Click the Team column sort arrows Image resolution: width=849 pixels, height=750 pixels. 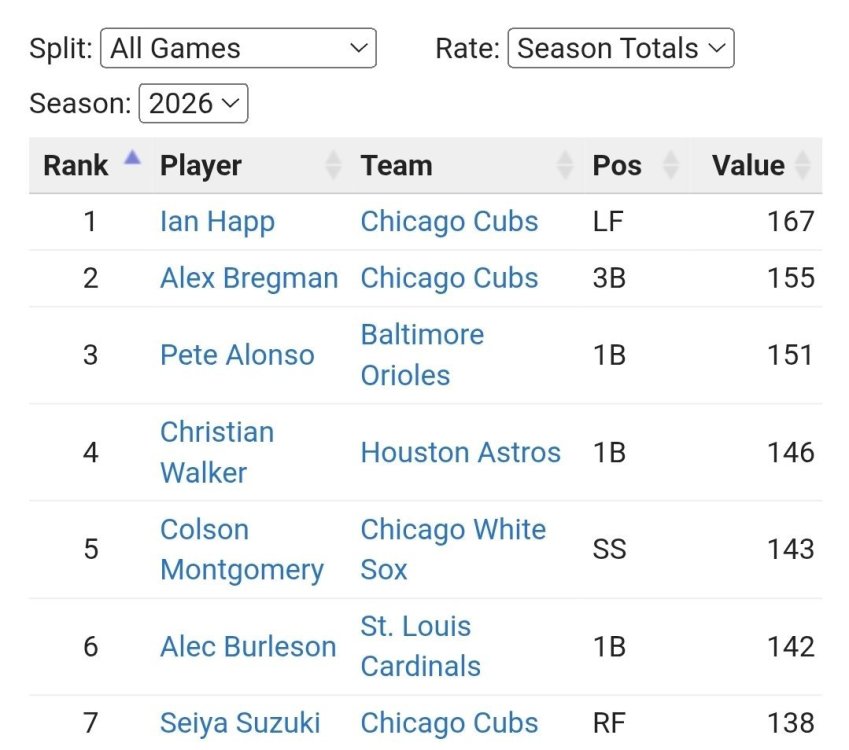pos(565,165)
